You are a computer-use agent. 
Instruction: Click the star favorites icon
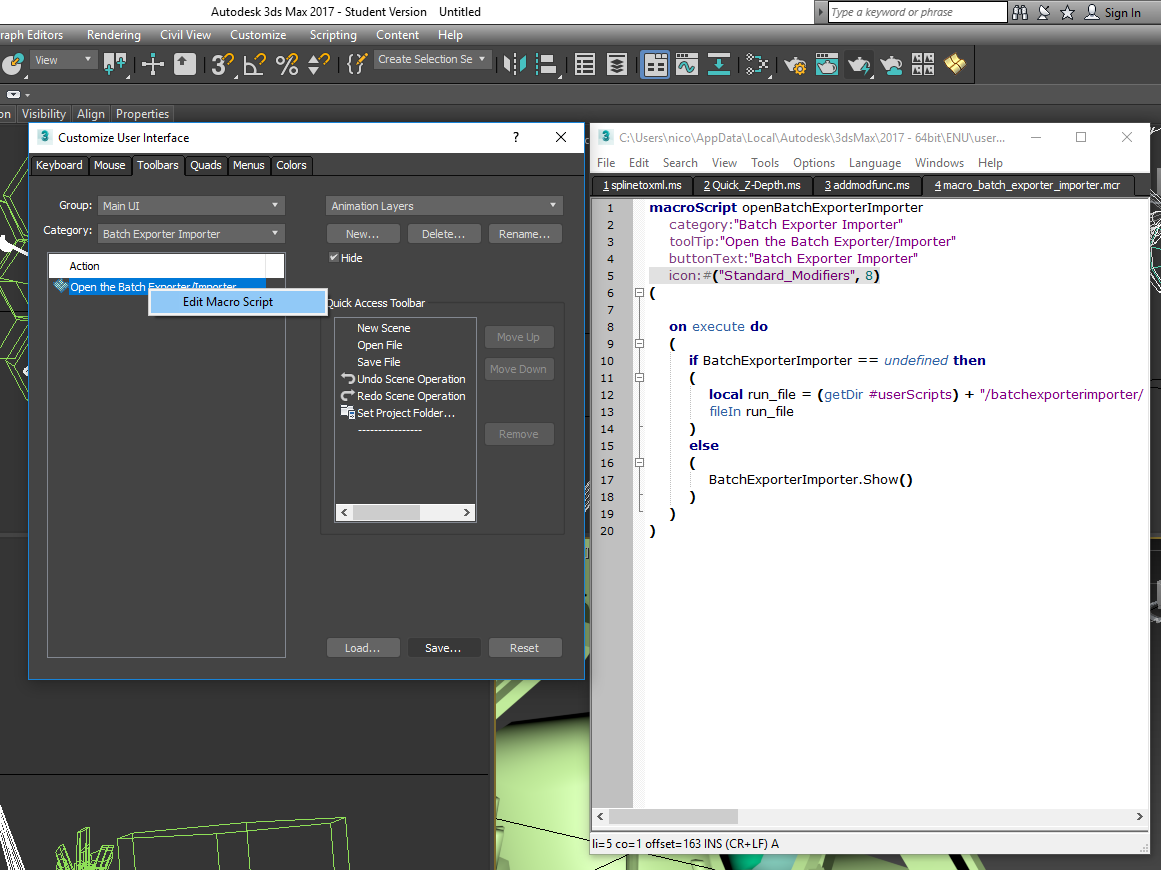coord(1067,12)
